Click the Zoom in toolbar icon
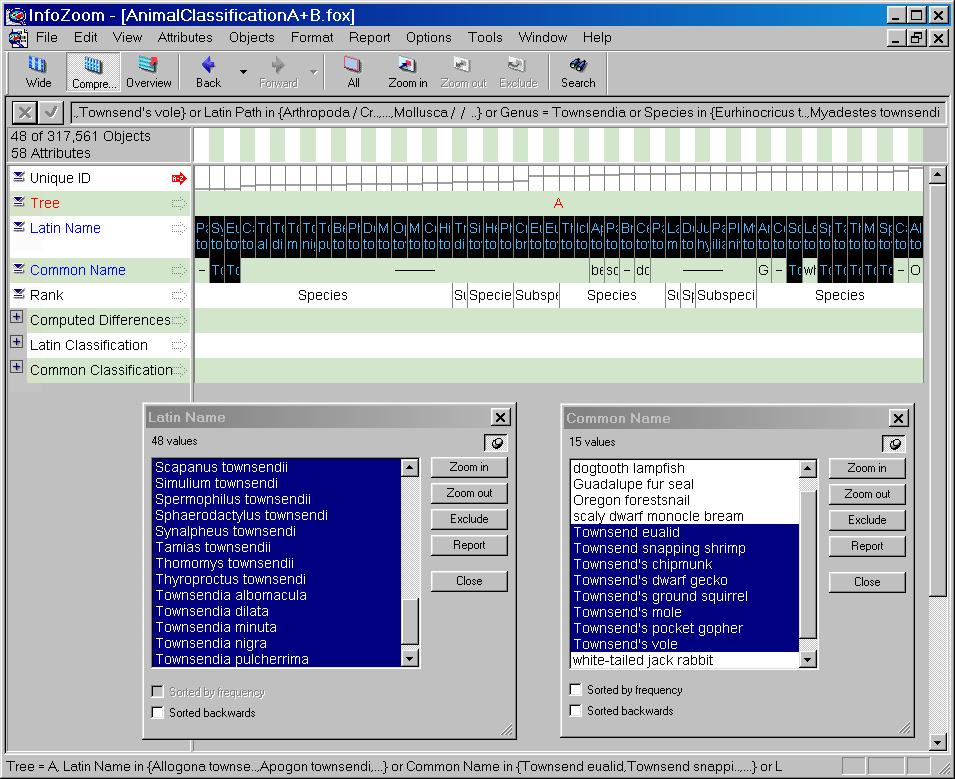 [x=407, y=71]
